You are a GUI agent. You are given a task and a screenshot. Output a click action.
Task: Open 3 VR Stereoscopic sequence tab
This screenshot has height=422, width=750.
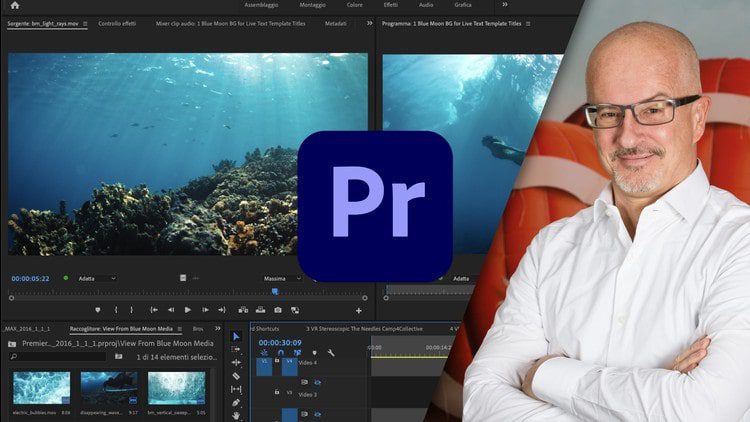coord(364,329)
